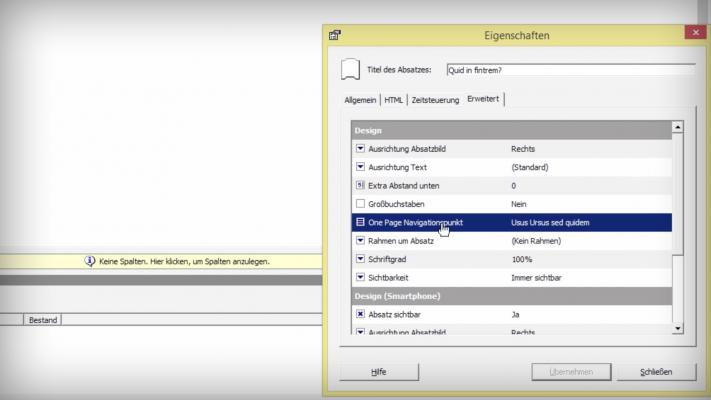This screenshot has width=711, height=400.
Task: Expand the Rahmen um Absatz dropdown
Action: (x=360, y=241)
